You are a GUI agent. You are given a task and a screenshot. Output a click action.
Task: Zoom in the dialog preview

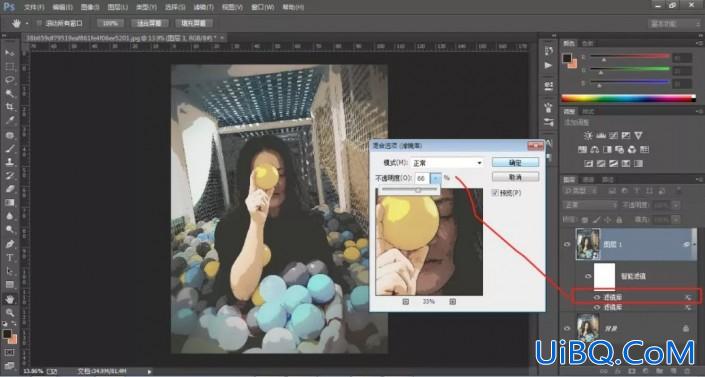coord(452,301)
